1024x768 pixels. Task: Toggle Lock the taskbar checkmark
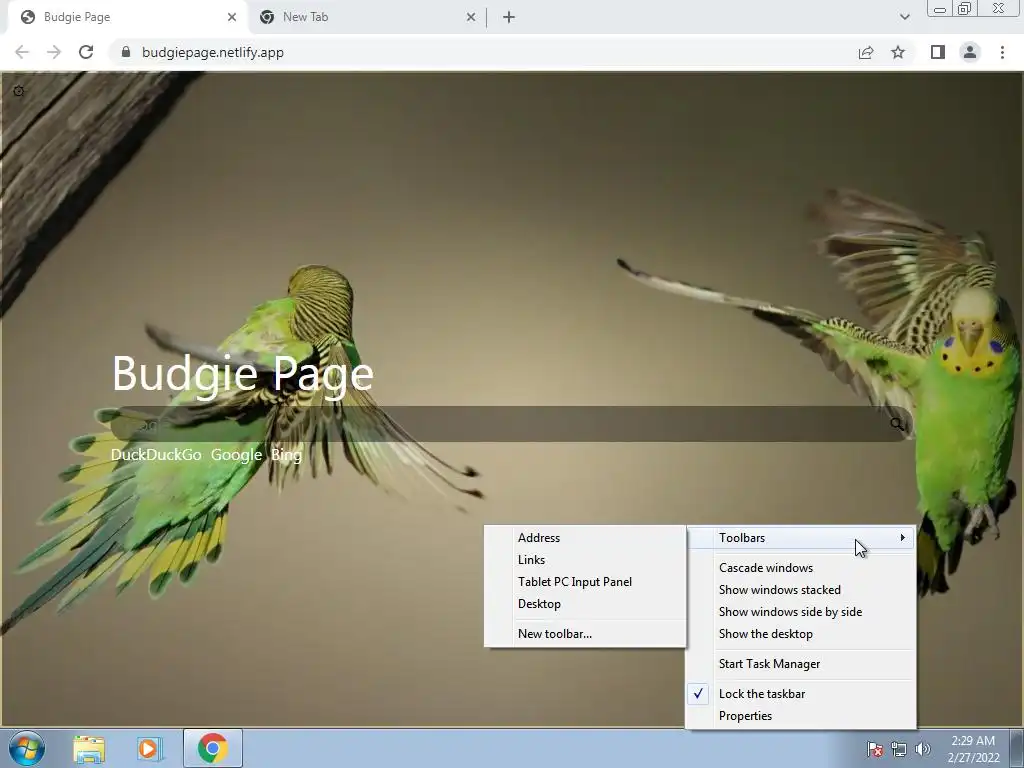tap(801, 694)
